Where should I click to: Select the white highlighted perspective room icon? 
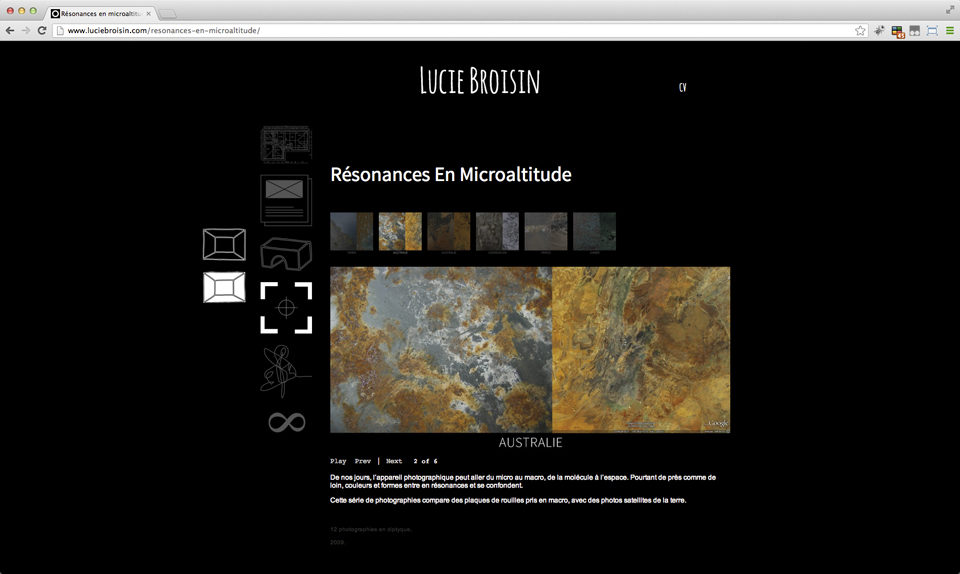tap(224, 287)
